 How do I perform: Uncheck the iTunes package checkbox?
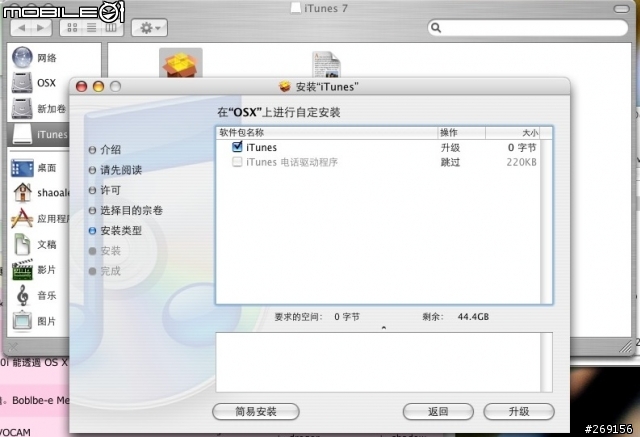[x=237, y=147]
